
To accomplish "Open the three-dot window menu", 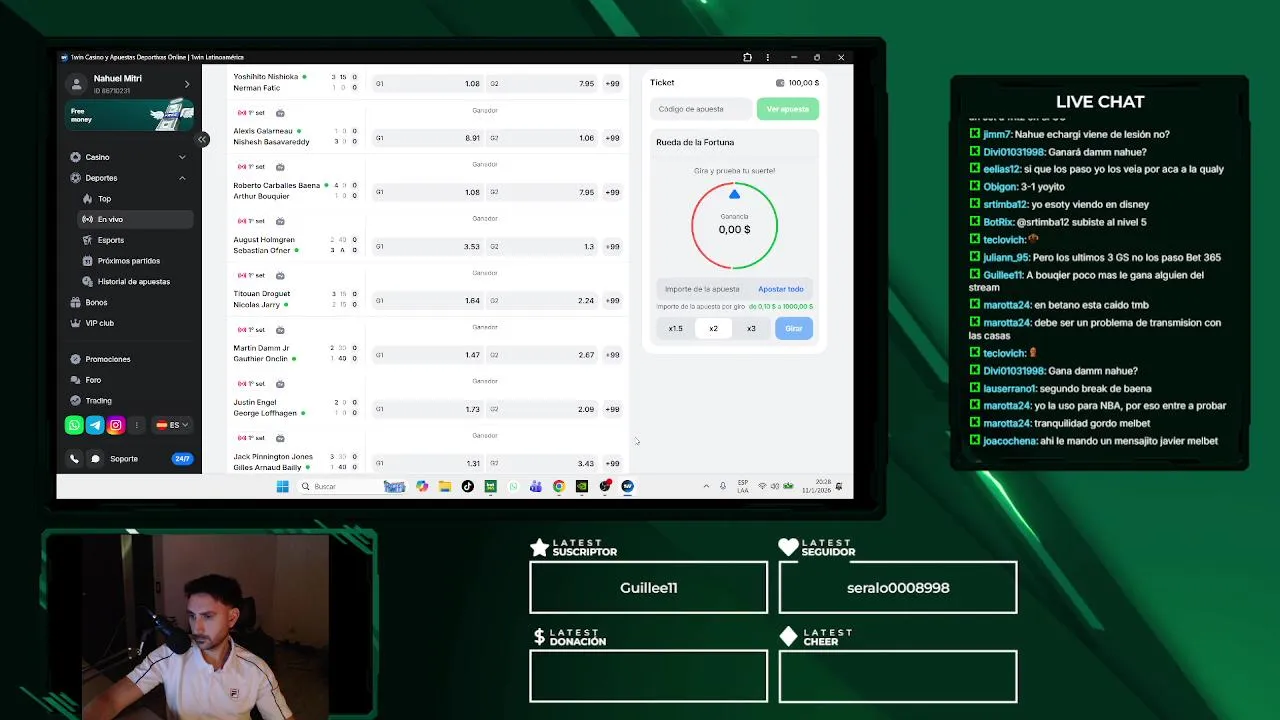I will (768, 57).
